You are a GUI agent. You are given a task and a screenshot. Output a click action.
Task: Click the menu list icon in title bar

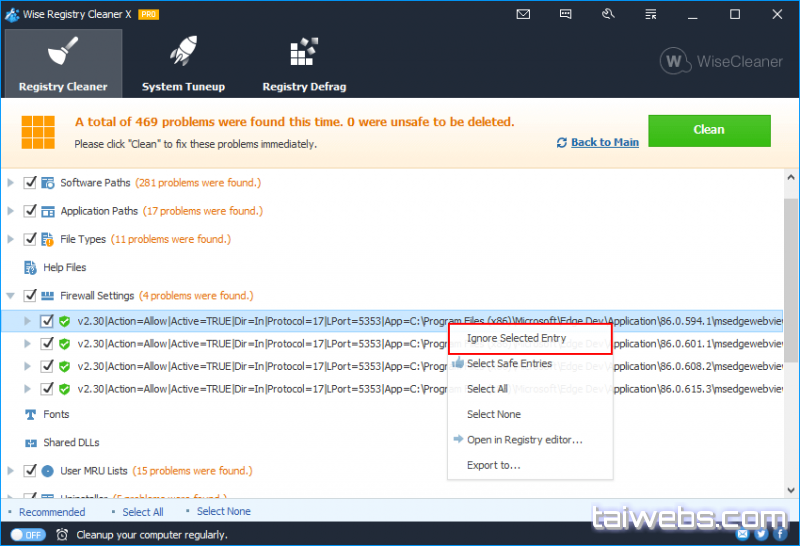649,14
